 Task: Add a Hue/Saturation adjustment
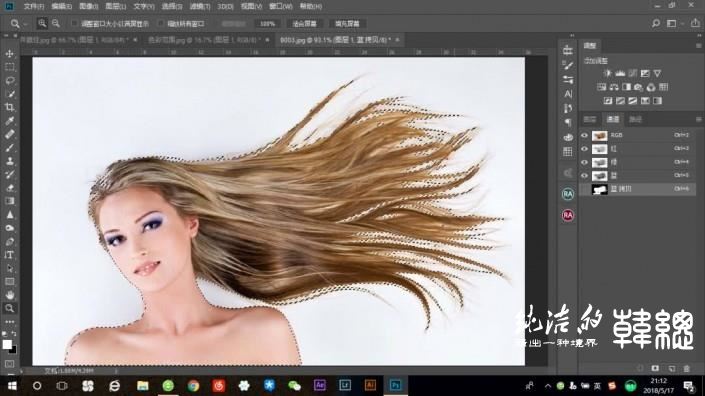pyautogui.click(x=602, y=87)
